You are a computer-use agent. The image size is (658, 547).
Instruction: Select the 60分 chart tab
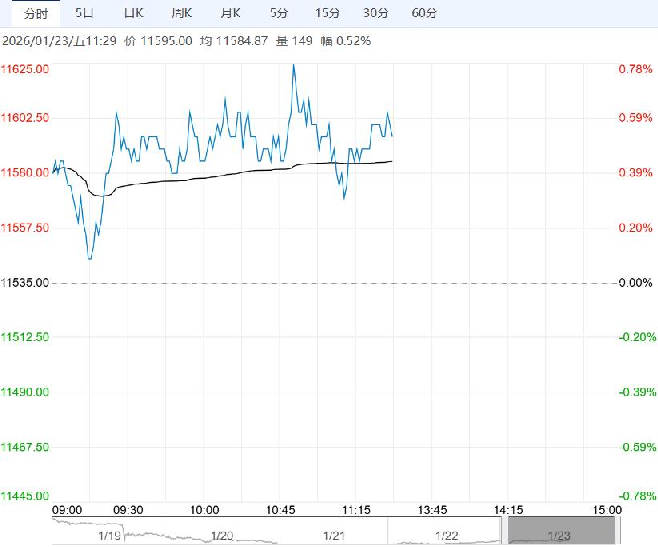coord(424,13)
